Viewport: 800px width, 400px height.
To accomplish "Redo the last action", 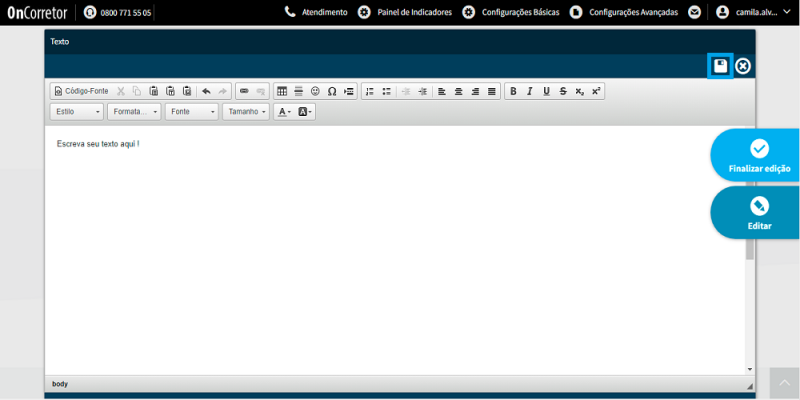I will [222, 91].
